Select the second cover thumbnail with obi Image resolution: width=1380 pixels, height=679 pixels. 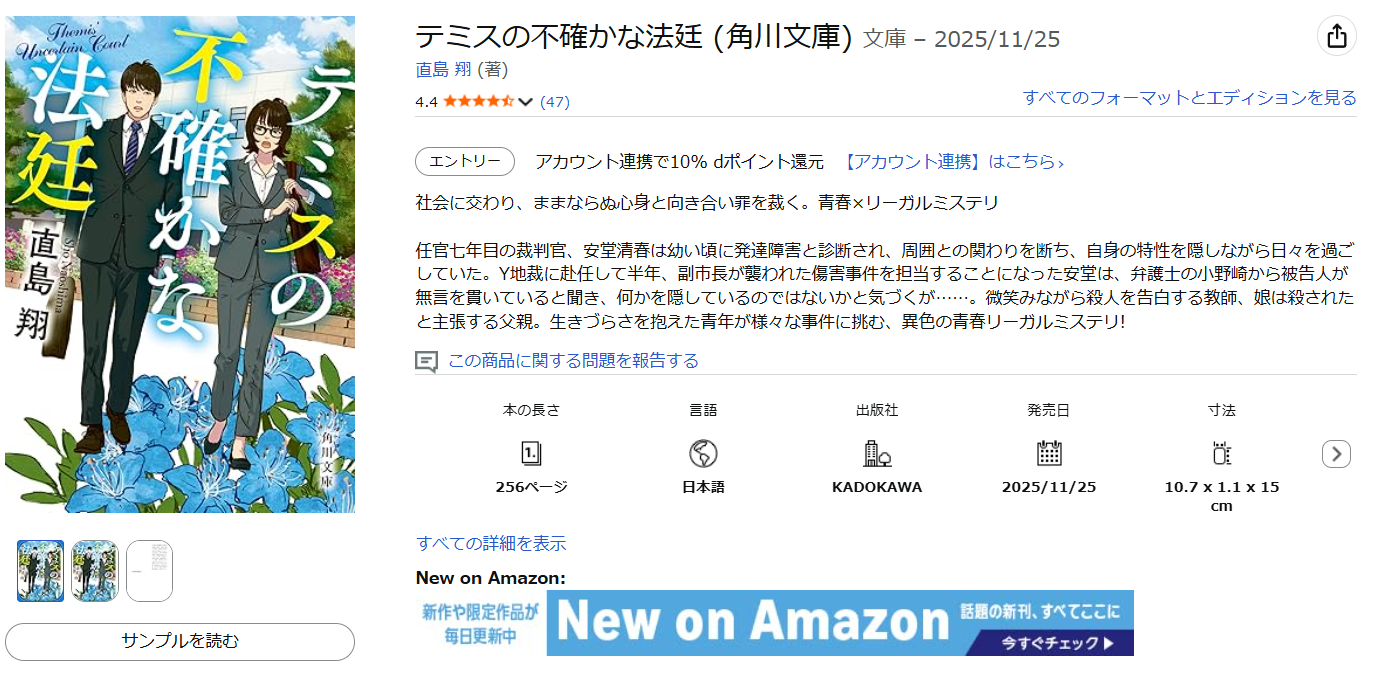95,571
